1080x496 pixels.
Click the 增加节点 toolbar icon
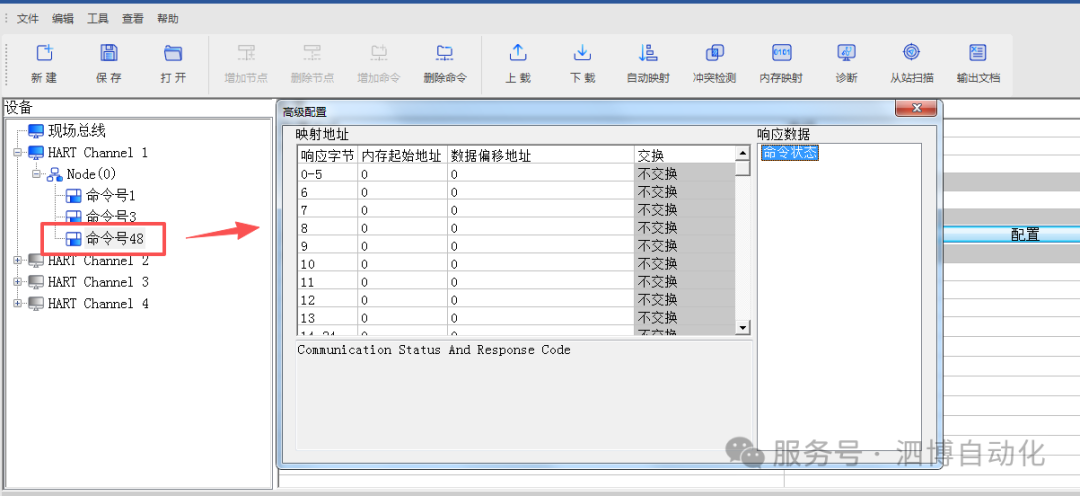click(x=246, y=53)
